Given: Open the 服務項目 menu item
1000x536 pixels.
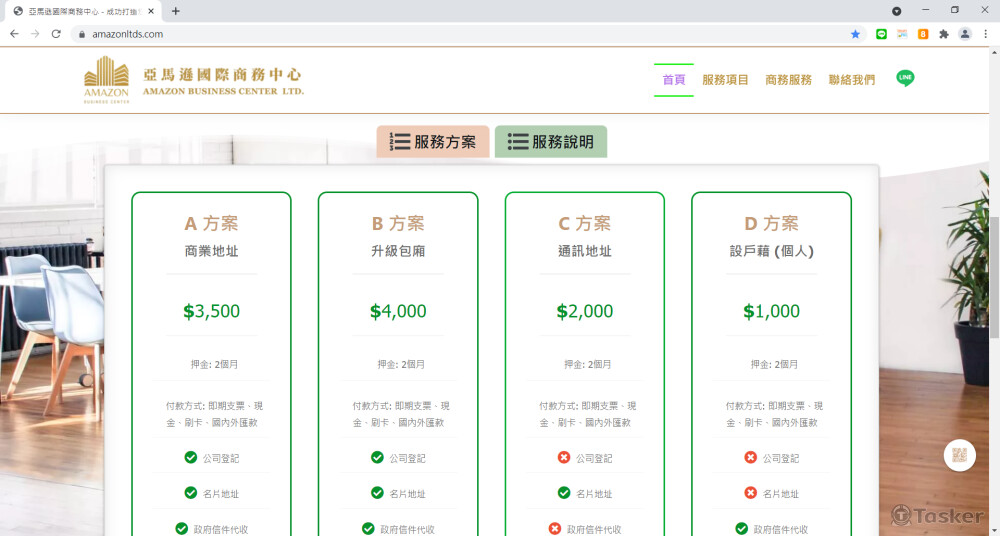Looking at the screenshot, I should click(725, 80).
